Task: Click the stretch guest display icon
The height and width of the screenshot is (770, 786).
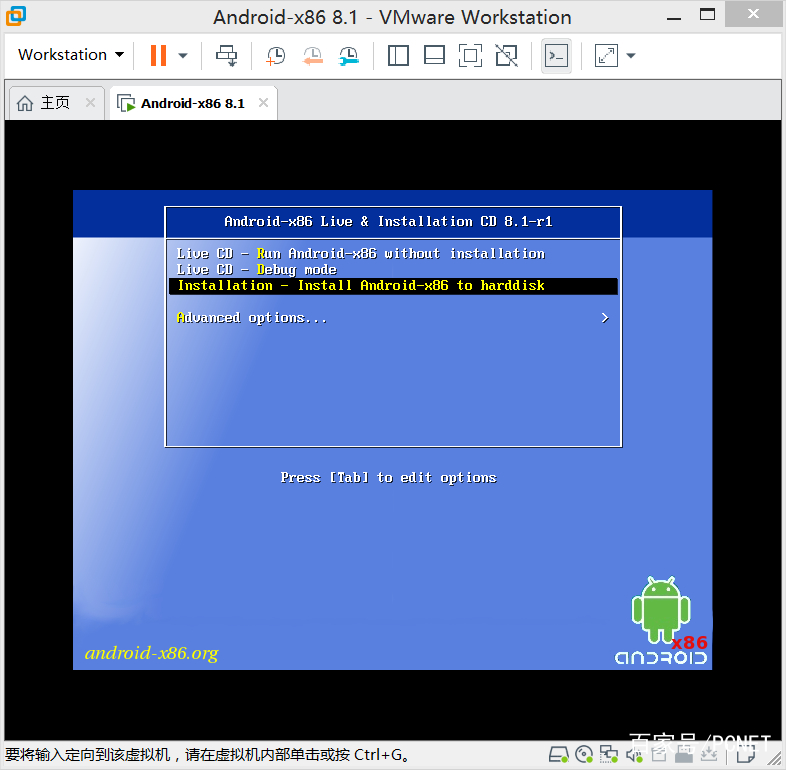Action: coord(606,55)
